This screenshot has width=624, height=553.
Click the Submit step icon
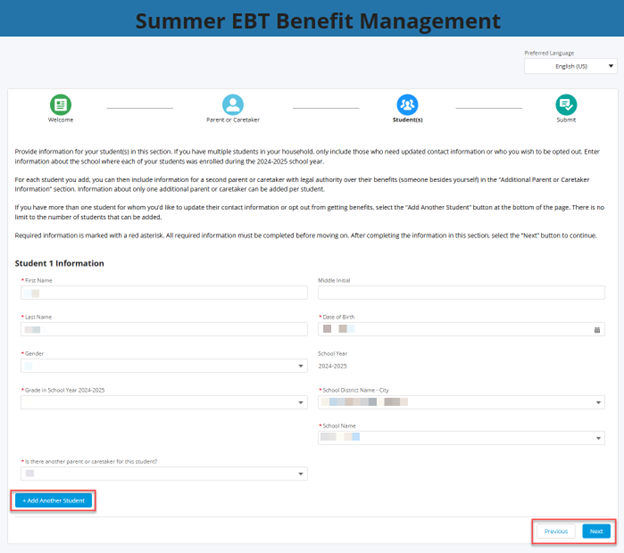pyautogui.click(x=566, y=105)
